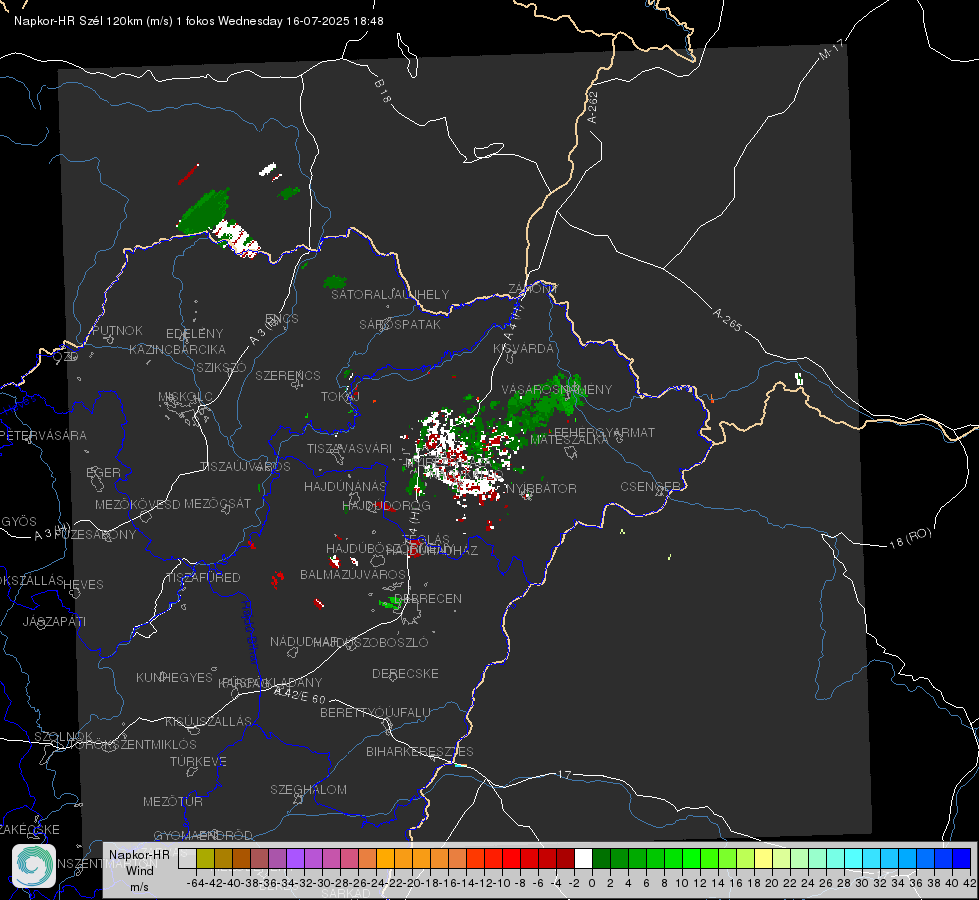The width and height of the screenshot is (979, 900).
Task: Click the KISVÁRDA city label
Action: (523, 349)
